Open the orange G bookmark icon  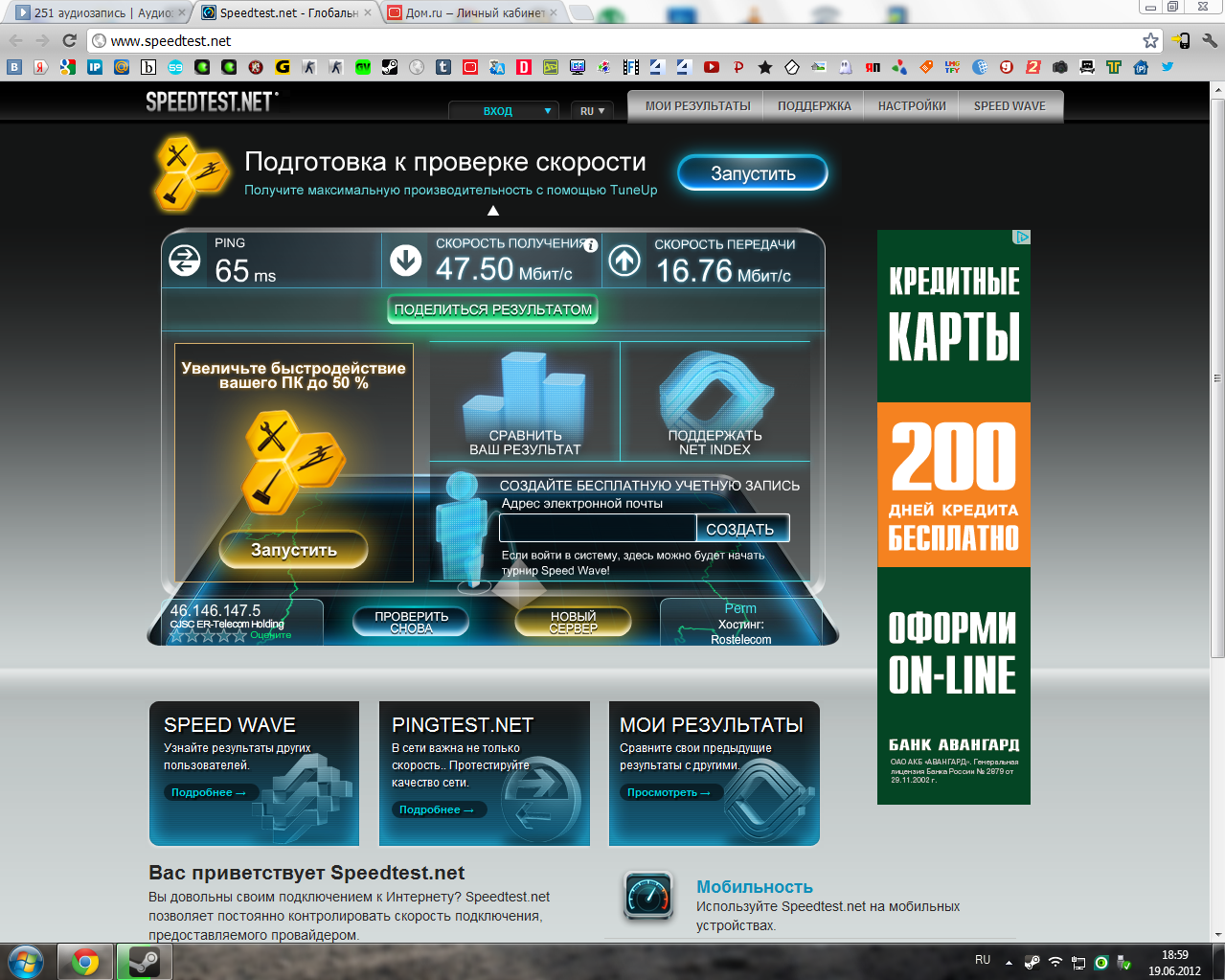(283, 67)
